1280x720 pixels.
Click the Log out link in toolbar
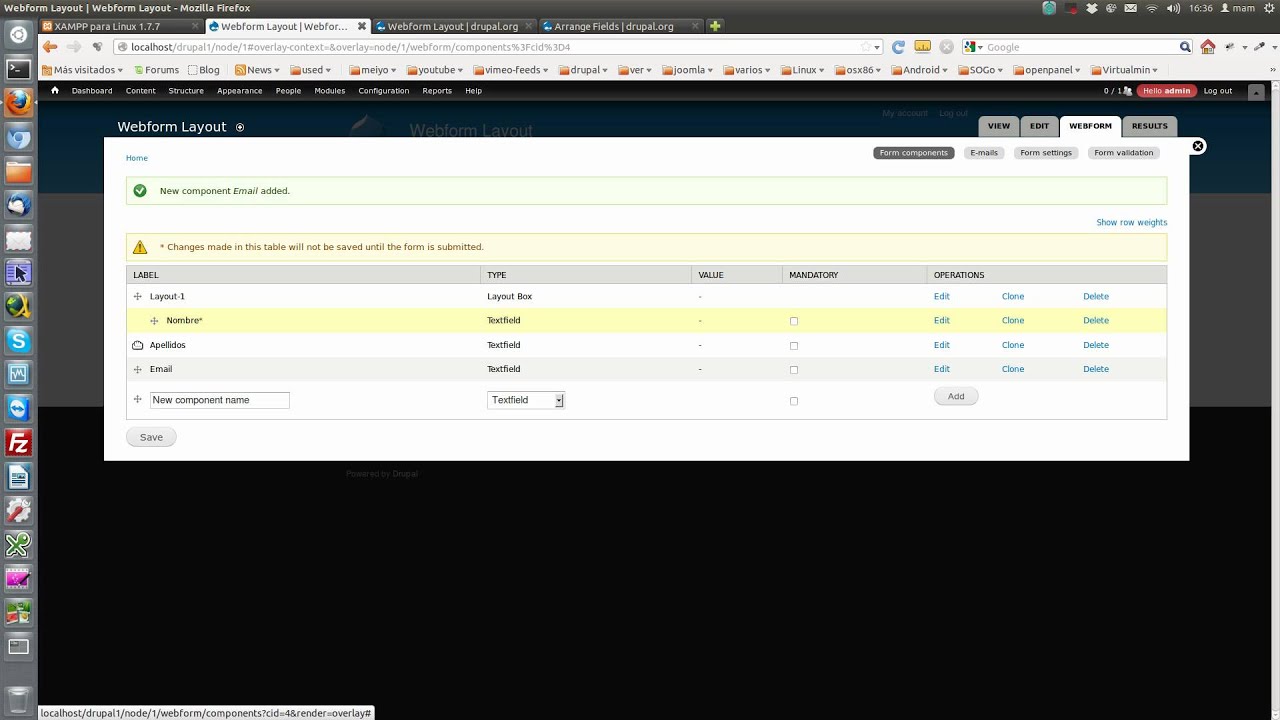[x=1218, y=91]
